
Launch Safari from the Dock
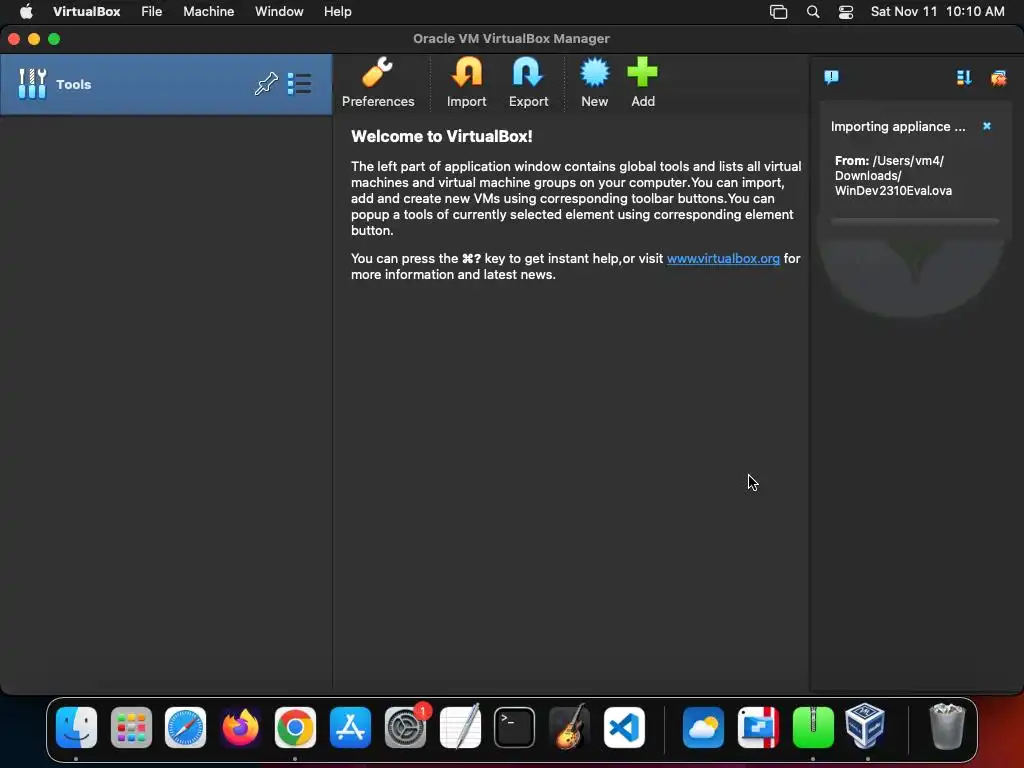coord(185,727)
